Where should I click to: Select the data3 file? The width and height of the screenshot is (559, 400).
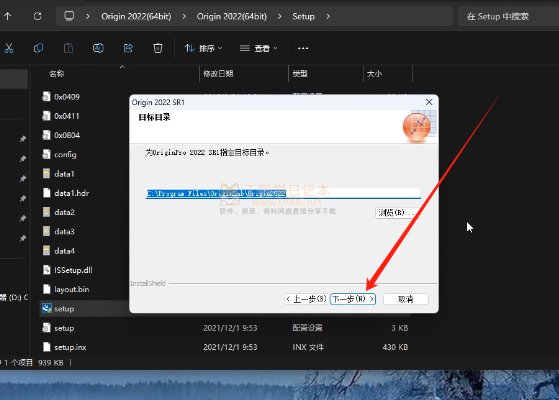point(65,231)
